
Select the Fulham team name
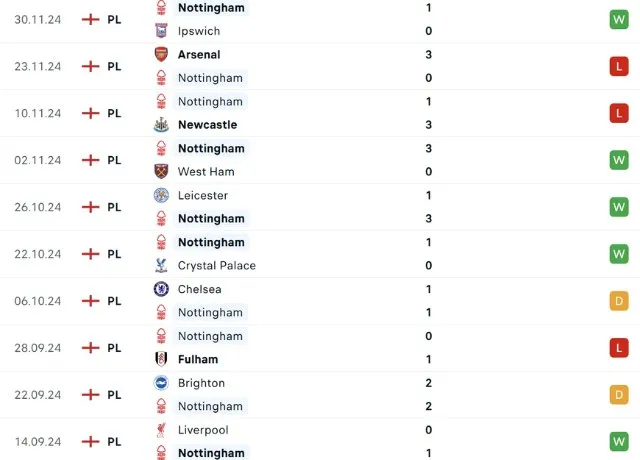tap(198, 359)
